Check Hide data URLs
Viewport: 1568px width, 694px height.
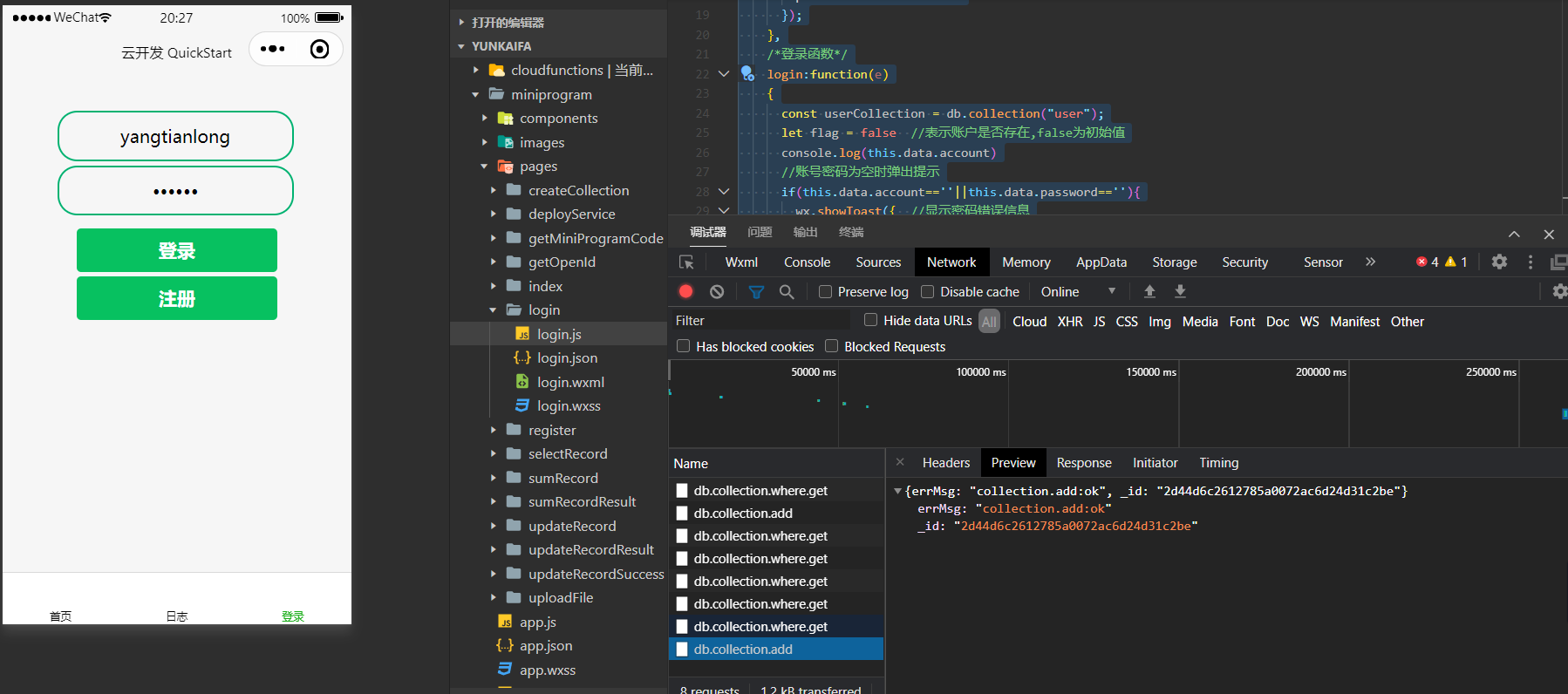[x=870, y=320]
